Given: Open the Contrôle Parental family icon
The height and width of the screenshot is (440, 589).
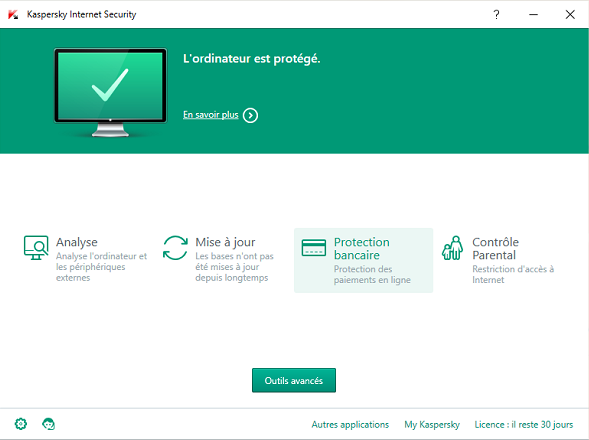Looking at the screenshot, I should tap(452, 248).
